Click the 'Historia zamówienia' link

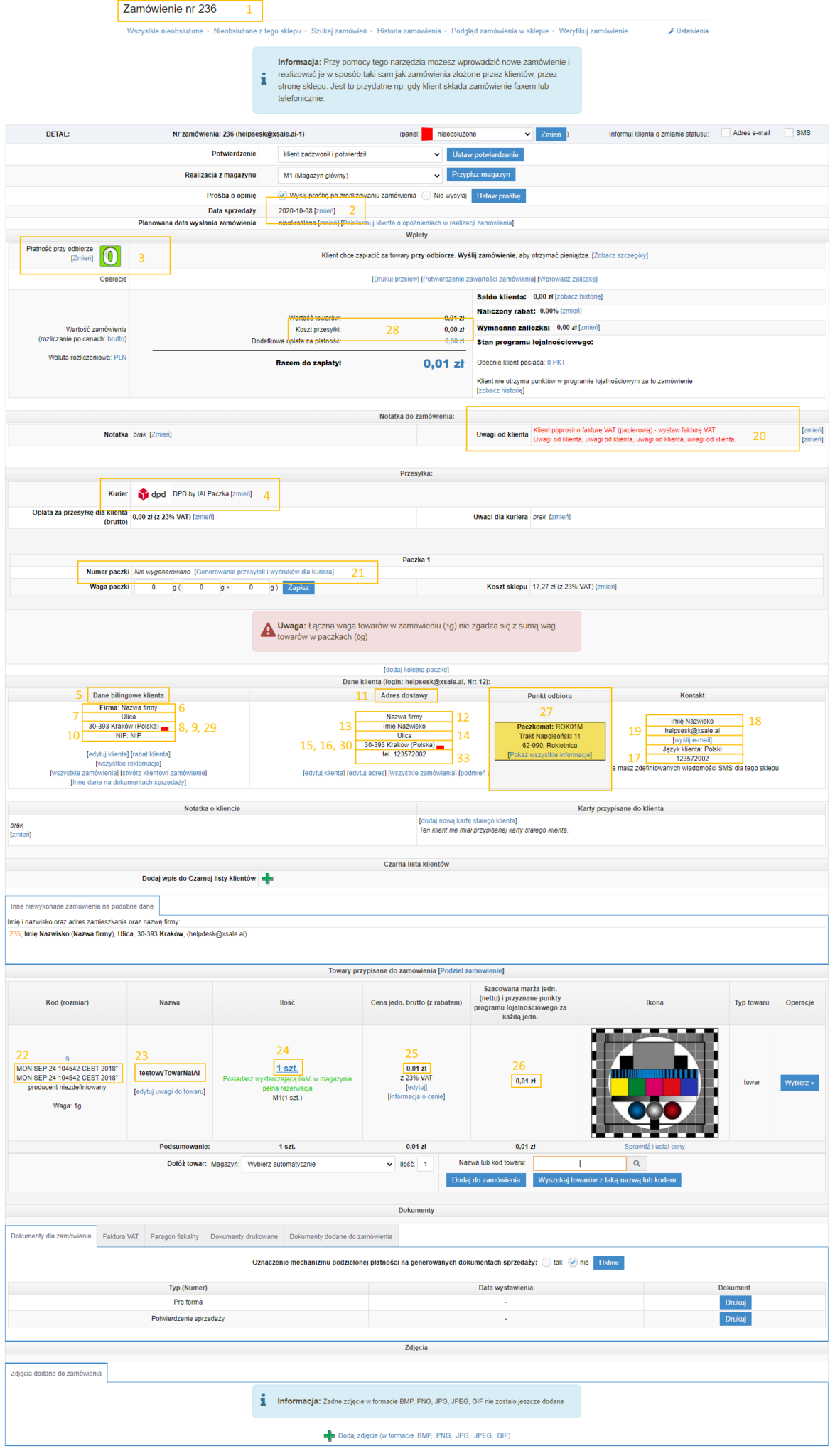[x=409, y=31]
